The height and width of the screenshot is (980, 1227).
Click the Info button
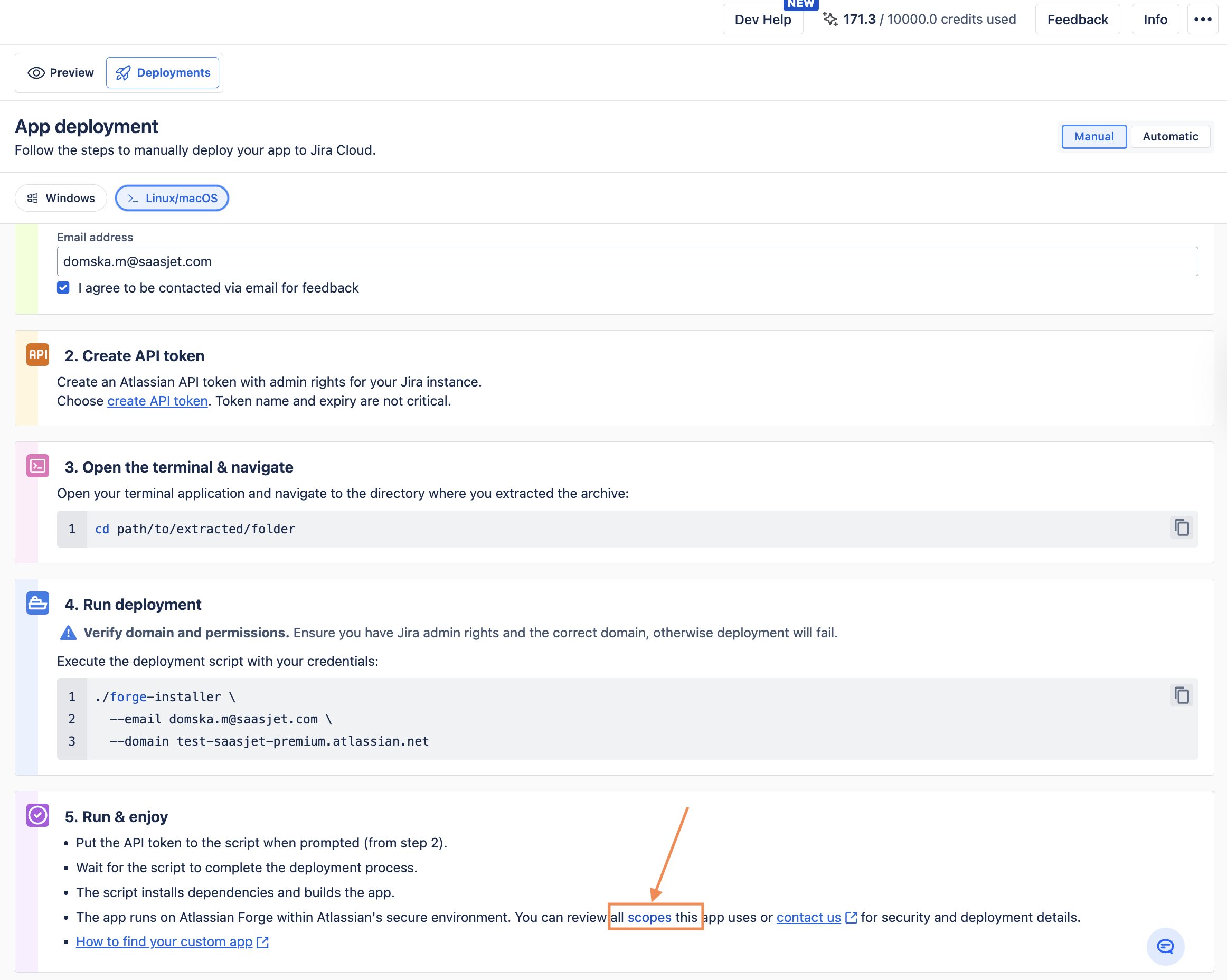coord(1155,20)
